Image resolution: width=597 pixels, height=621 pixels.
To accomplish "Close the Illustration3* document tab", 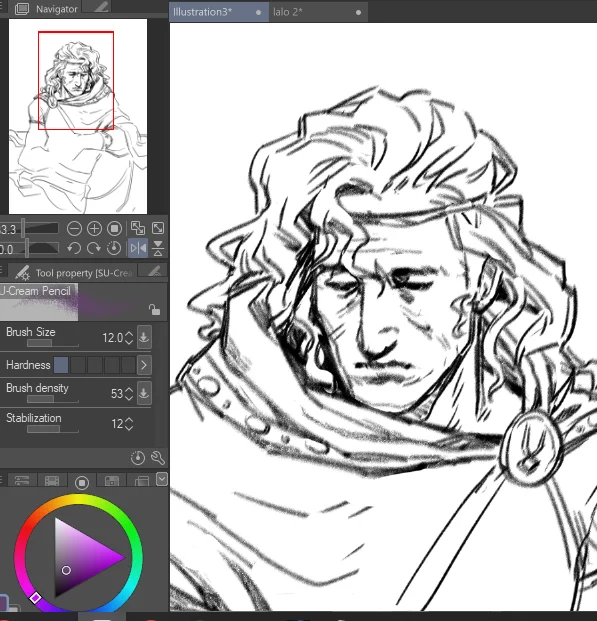I will coord(258,12).
